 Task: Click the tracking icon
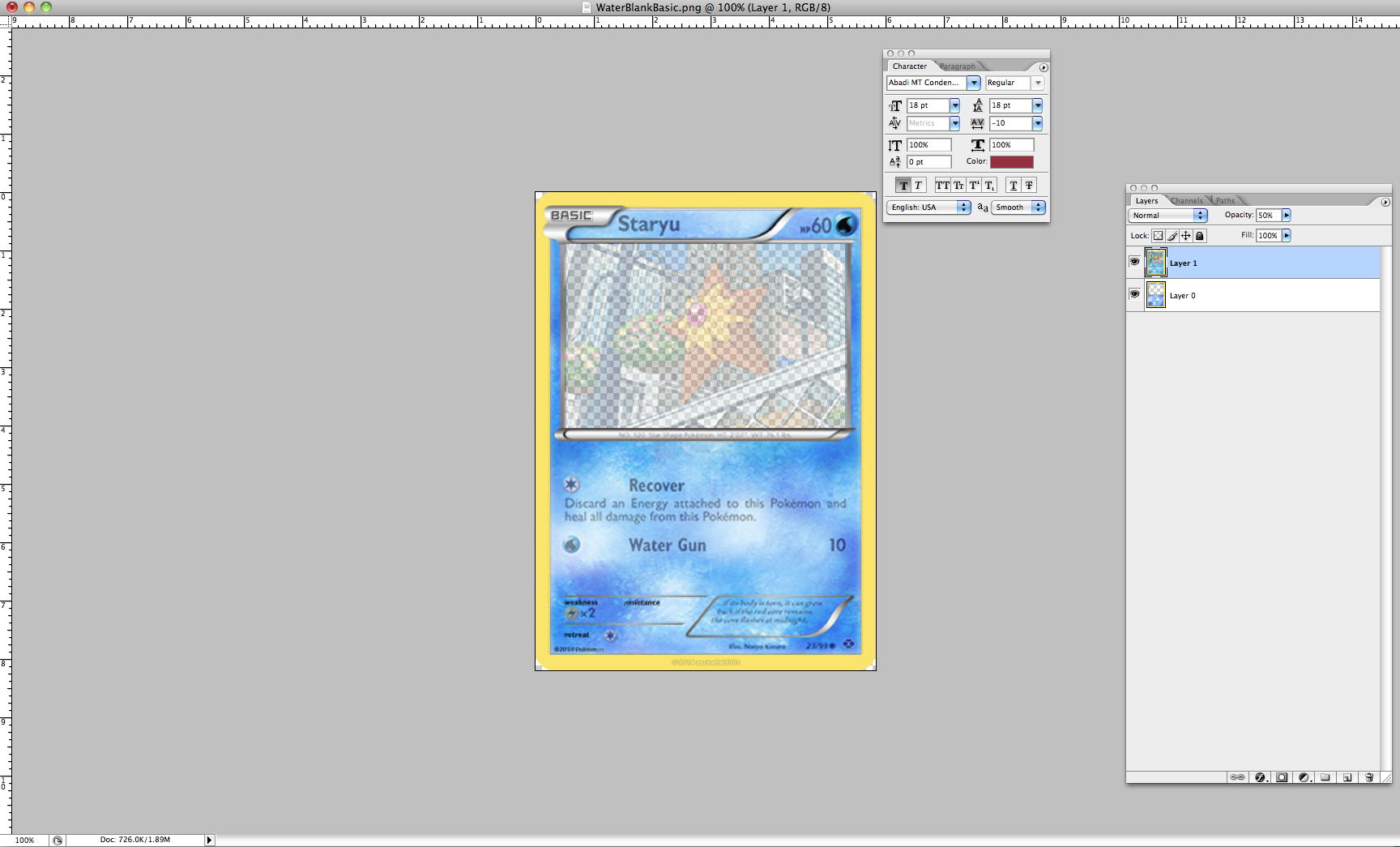tap(978, 123)
